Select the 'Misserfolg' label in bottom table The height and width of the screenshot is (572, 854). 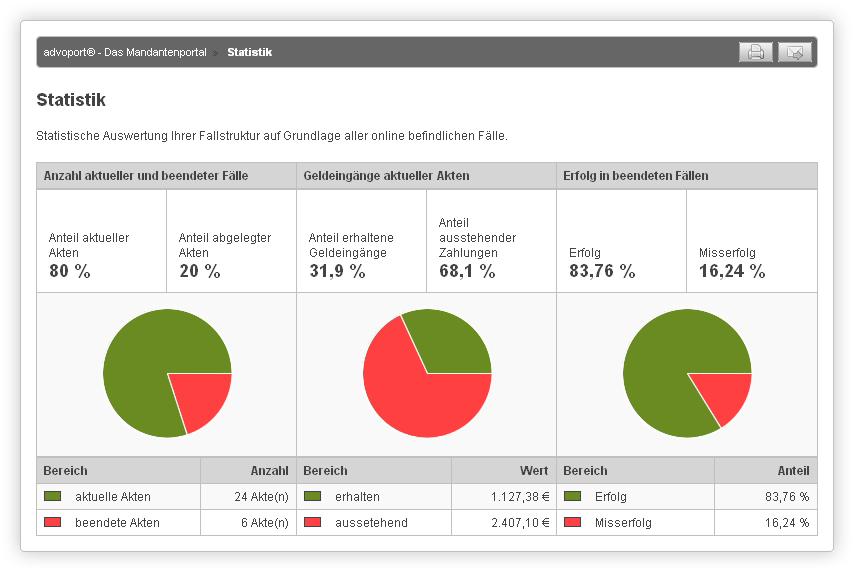tap(623, 522)
